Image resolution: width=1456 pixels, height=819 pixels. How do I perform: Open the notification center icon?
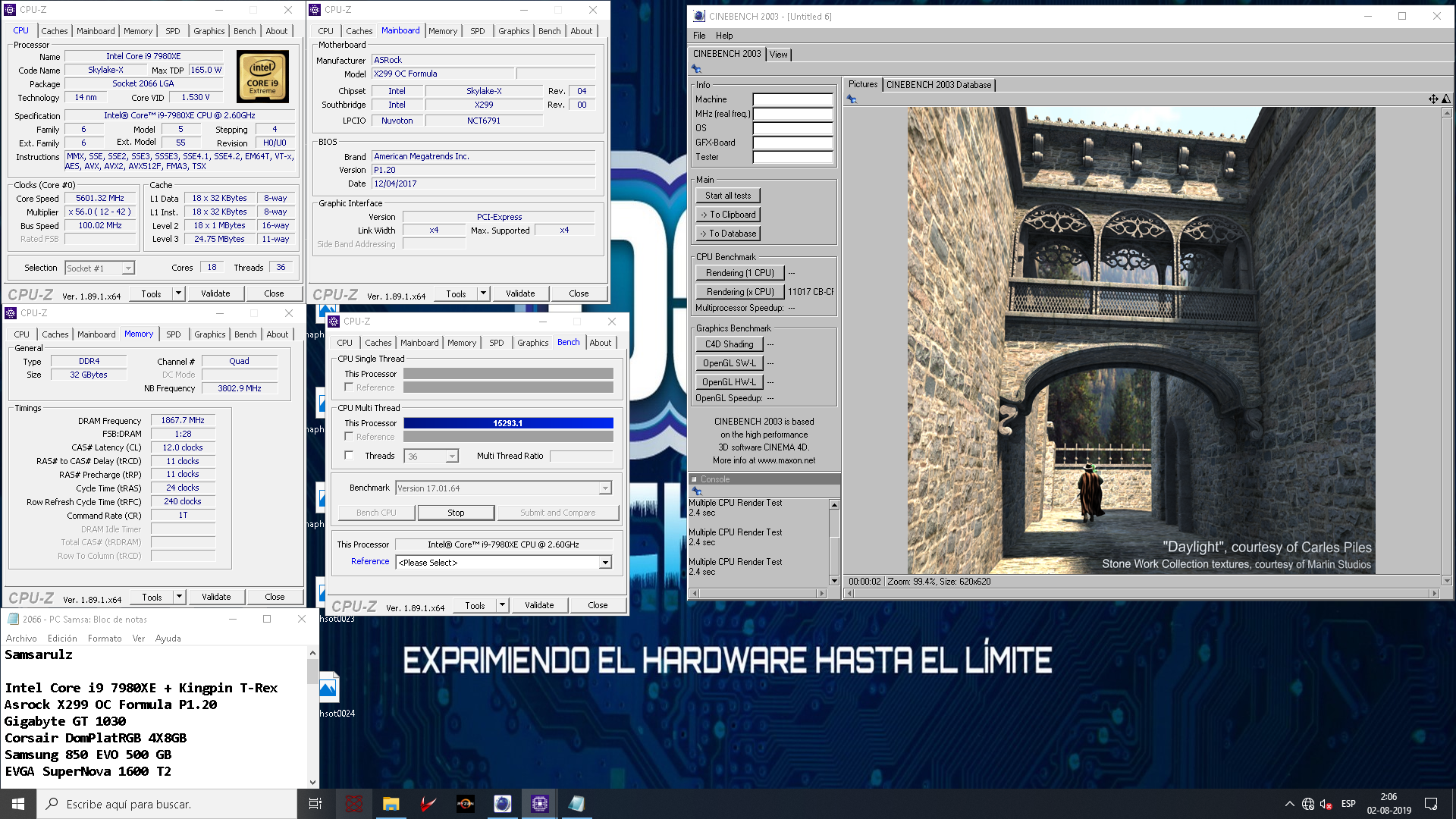[1431, 804]
